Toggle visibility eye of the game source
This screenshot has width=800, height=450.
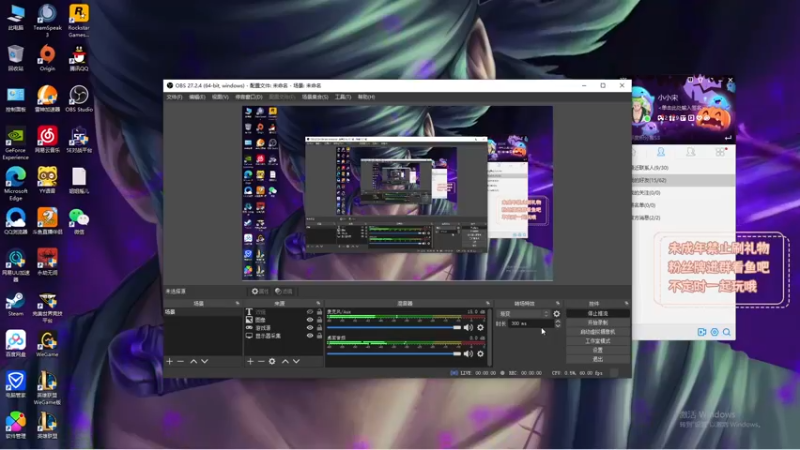pos(310,328)
